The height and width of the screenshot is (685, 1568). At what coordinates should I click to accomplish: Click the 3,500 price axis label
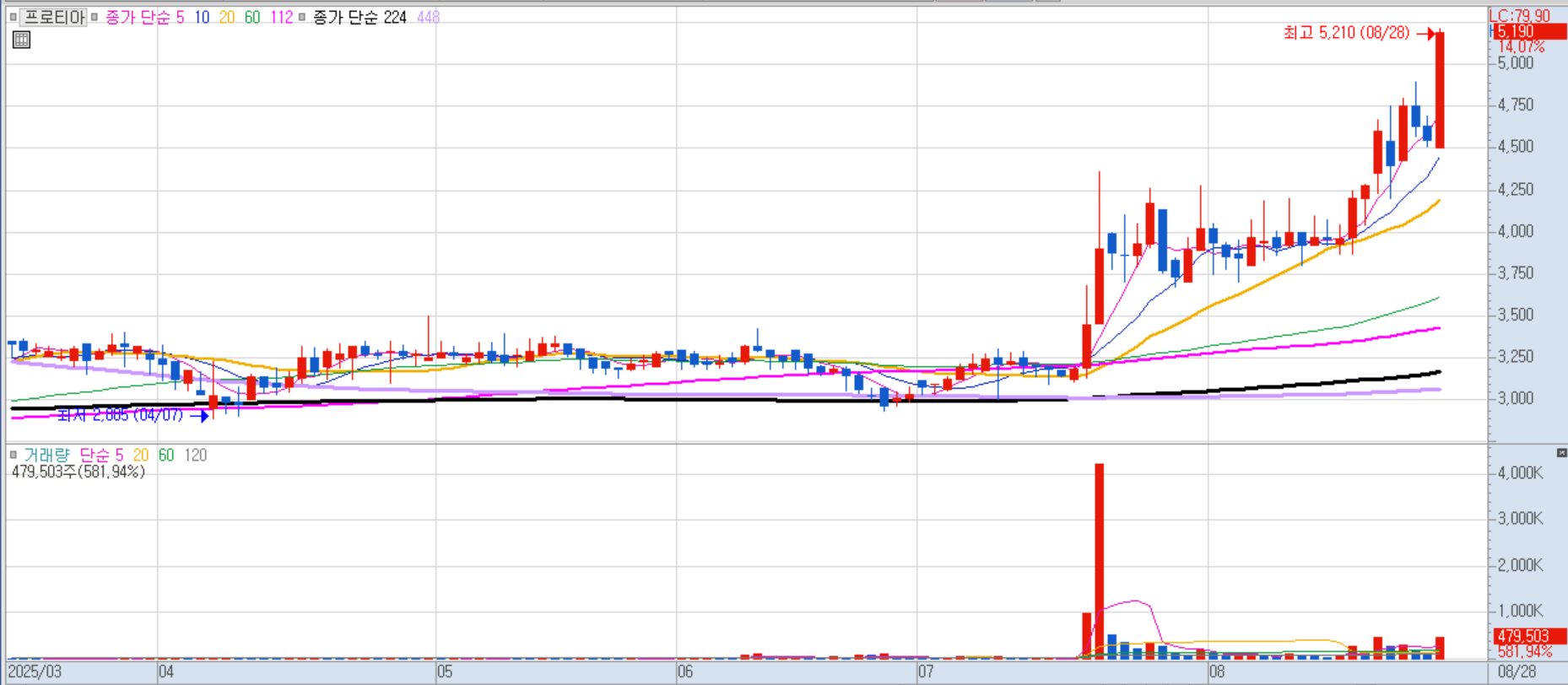pyautogui.click(x=1516, y=315)
